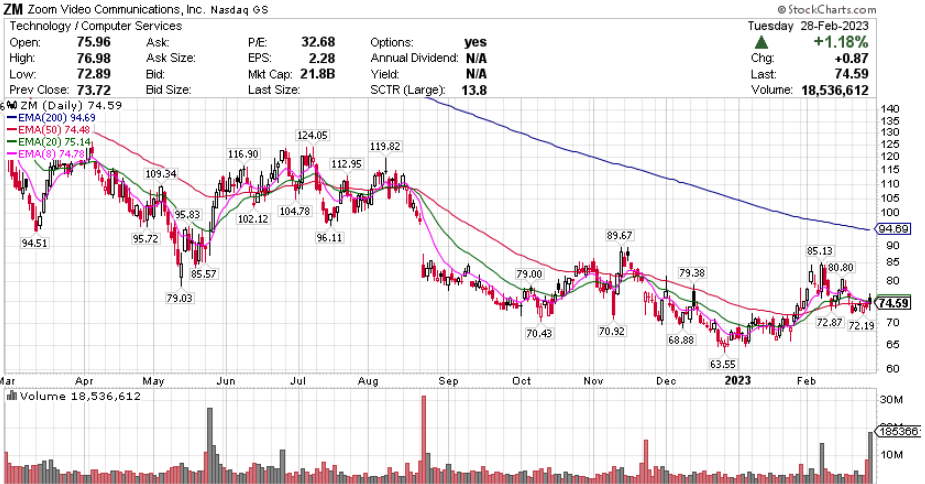925x484 pixels.
Task: Click the 116.90 price label
Action: click(244, 154)
